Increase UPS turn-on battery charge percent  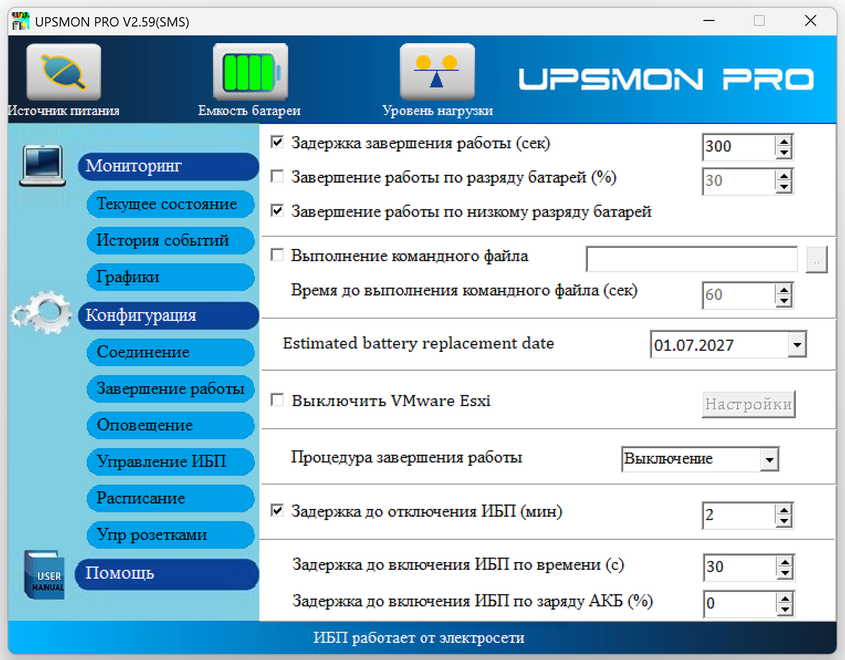coord(785,599)
